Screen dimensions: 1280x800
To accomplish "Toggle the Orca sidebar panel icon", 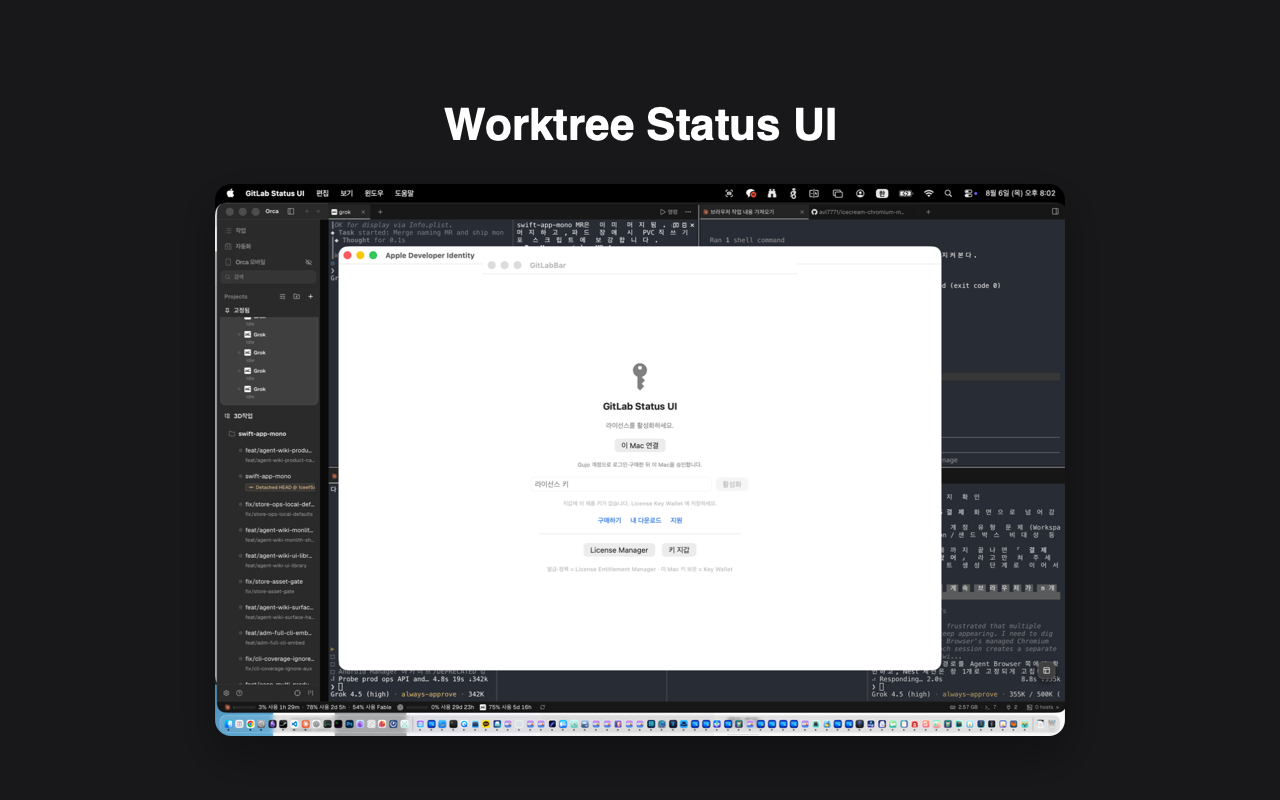I will (x=291, y=211).
